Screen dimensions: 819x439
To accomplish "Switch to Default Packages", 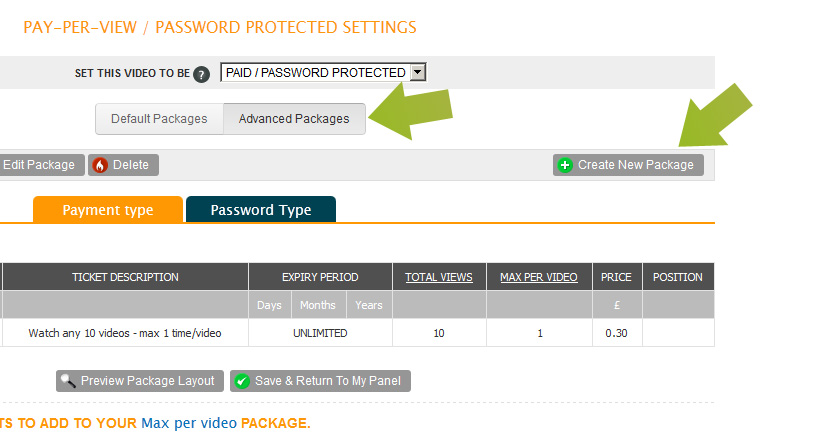I will click(159, 119).
